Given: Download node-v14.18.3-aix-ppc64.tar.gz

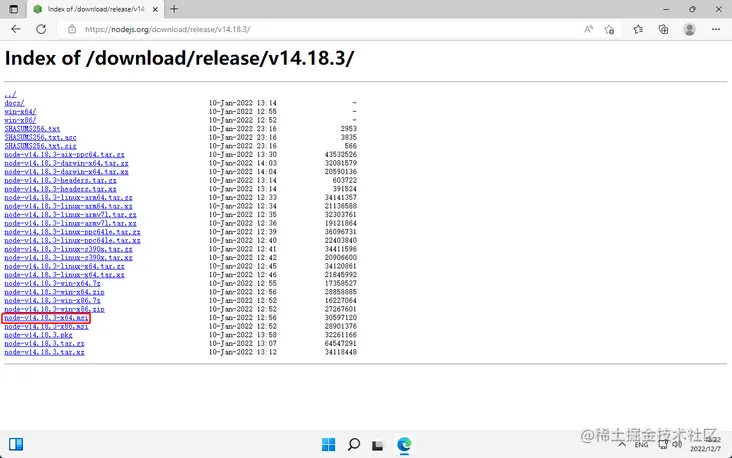Looking at the screenshot, I should [64, 155].
